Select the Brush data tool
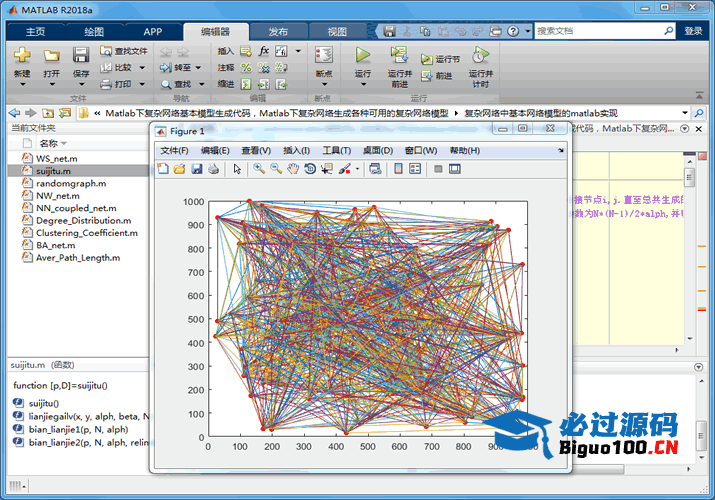Viewport: 715px width, 500px height. pos(344,169)
